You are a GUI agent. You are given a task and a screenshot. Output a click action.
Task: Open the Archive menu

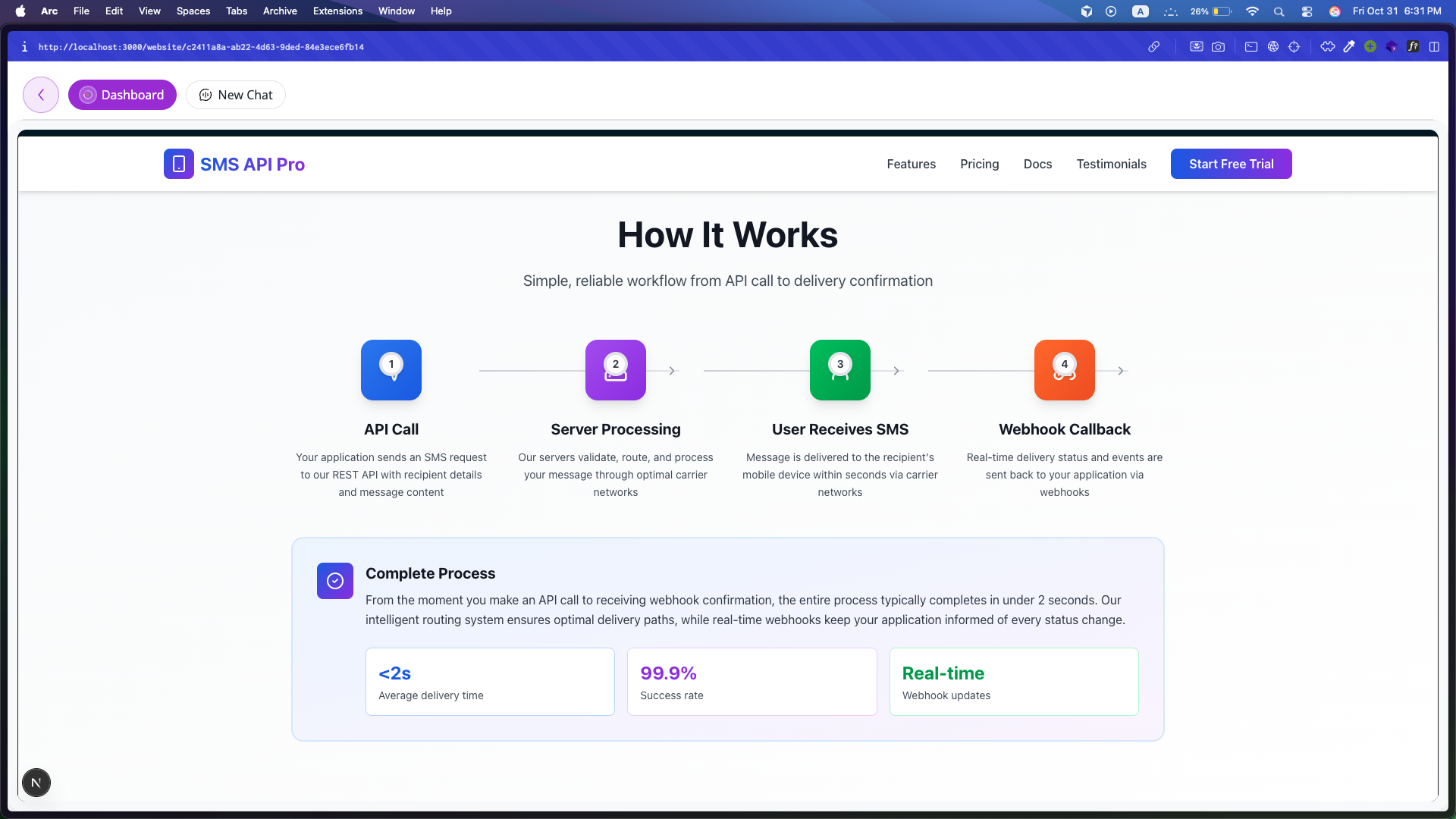(x=280, y=11)
